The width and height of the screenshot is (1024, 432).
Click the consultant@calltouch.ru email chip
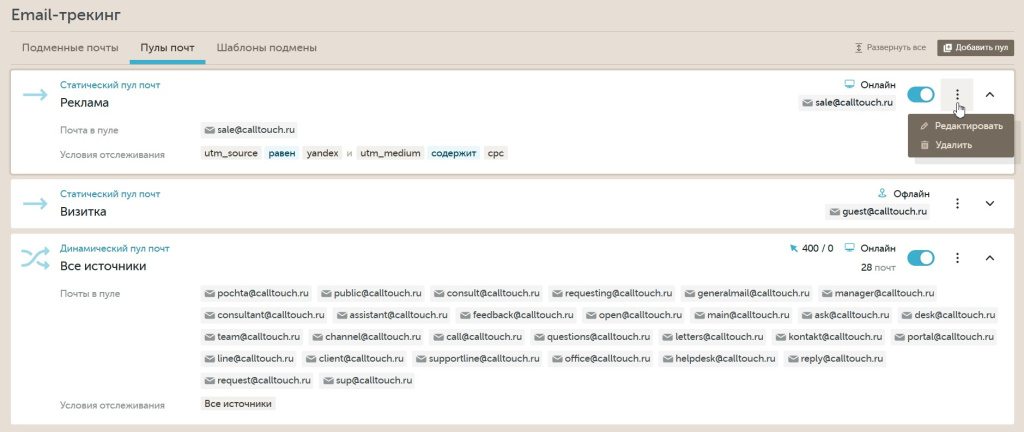[x=264, y=315]
